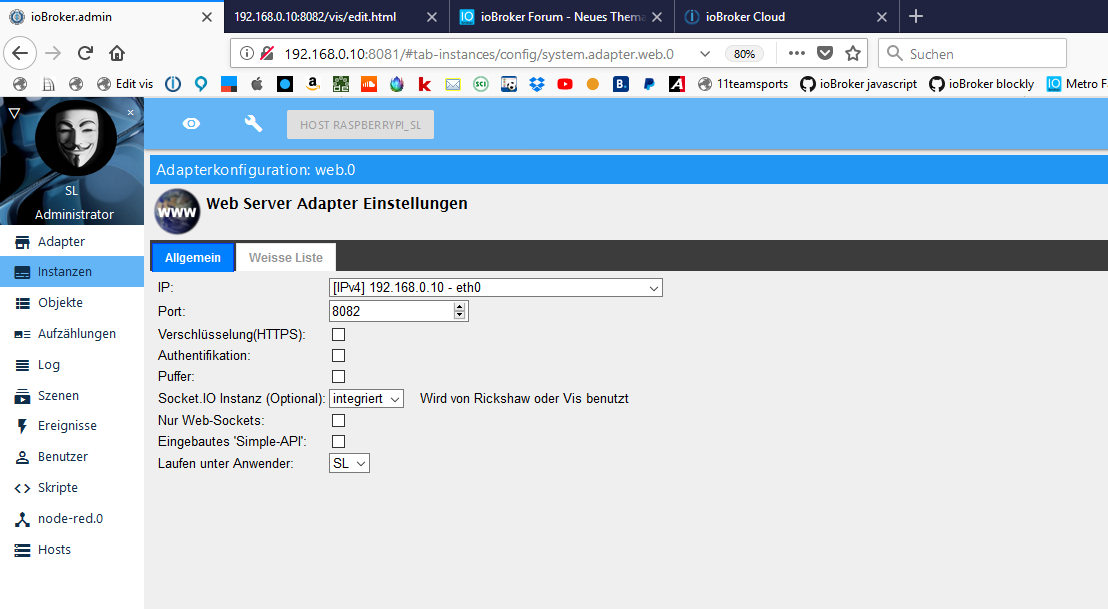Enable Nur Web-Sockets checkbox
1108x609 pixels.
tap(338, 420)
